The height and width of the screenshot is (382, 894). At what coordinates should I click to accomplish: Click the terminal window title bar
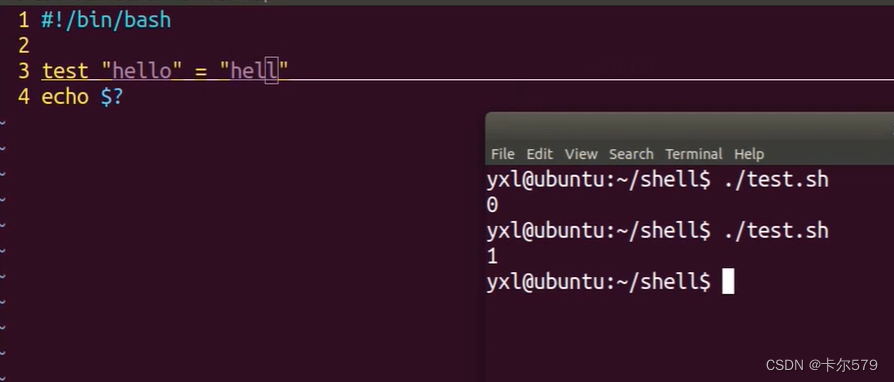(x=689, y=126)
